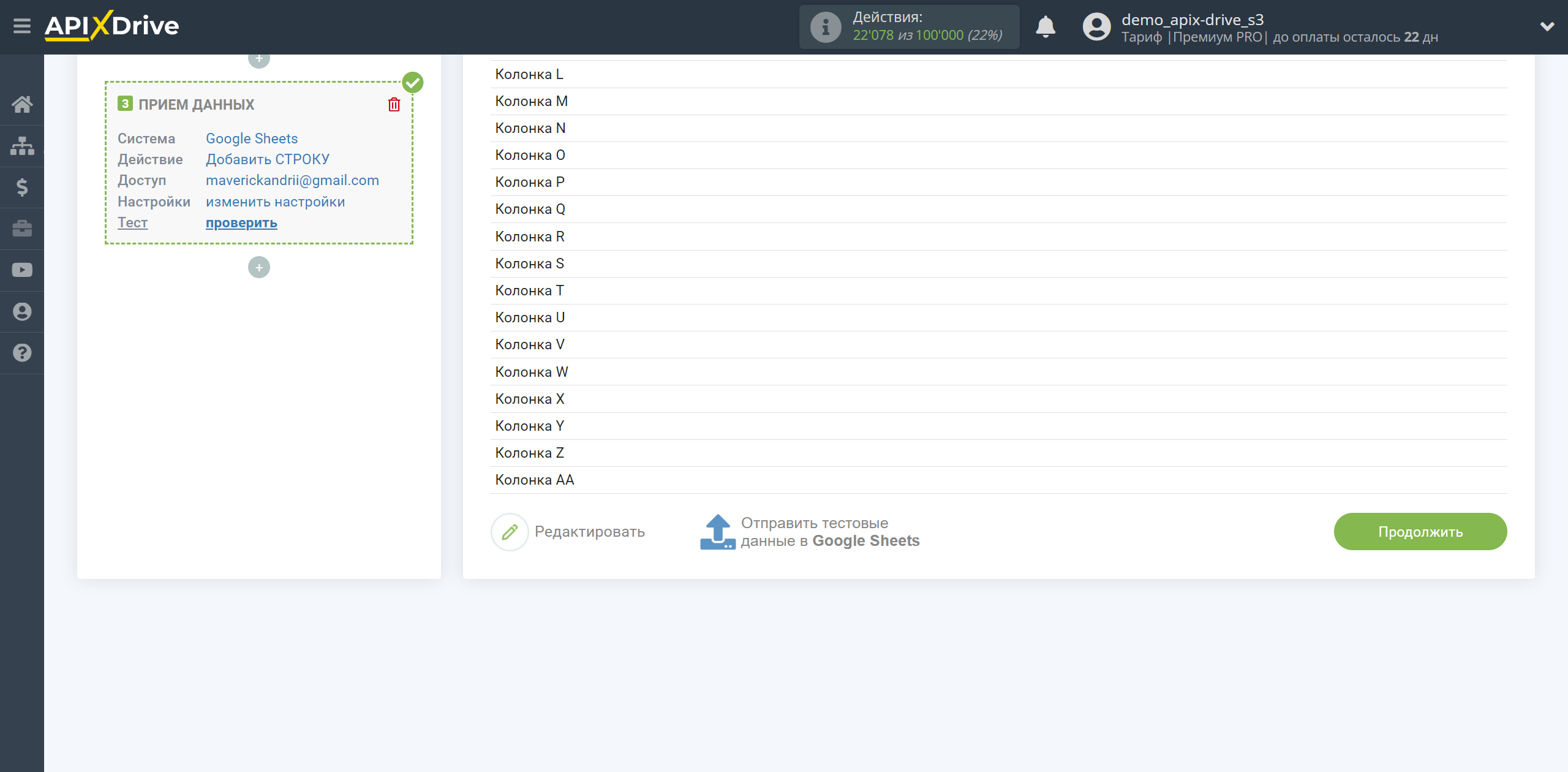
Task: Click the demo_apix-drive_s3 username
Action: click(x=1192, y=20)
